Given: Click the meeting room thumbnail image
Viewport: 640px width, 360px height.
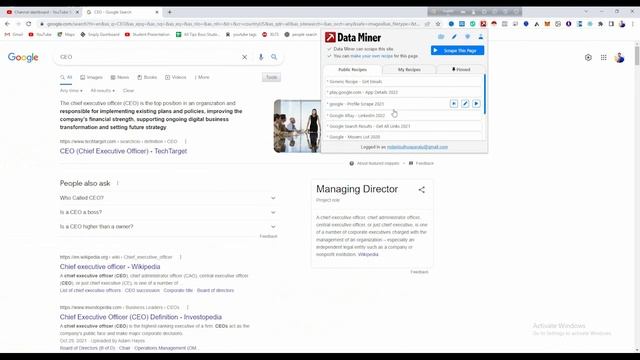Looking at the screenshot, I should (297, 126).
